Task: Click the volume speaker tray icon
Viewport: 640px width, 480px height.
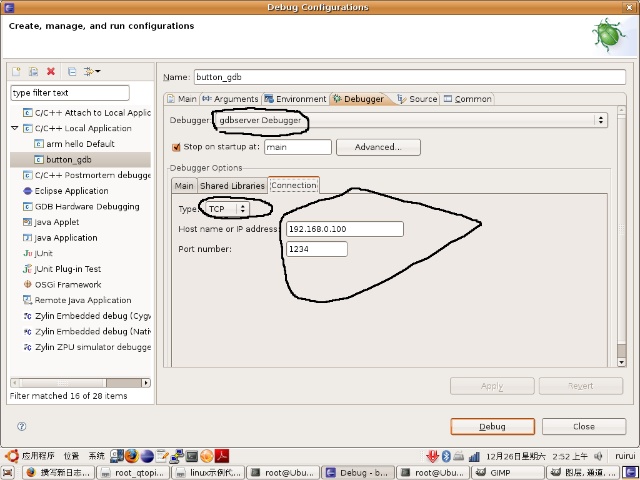Action: [598, 456]
